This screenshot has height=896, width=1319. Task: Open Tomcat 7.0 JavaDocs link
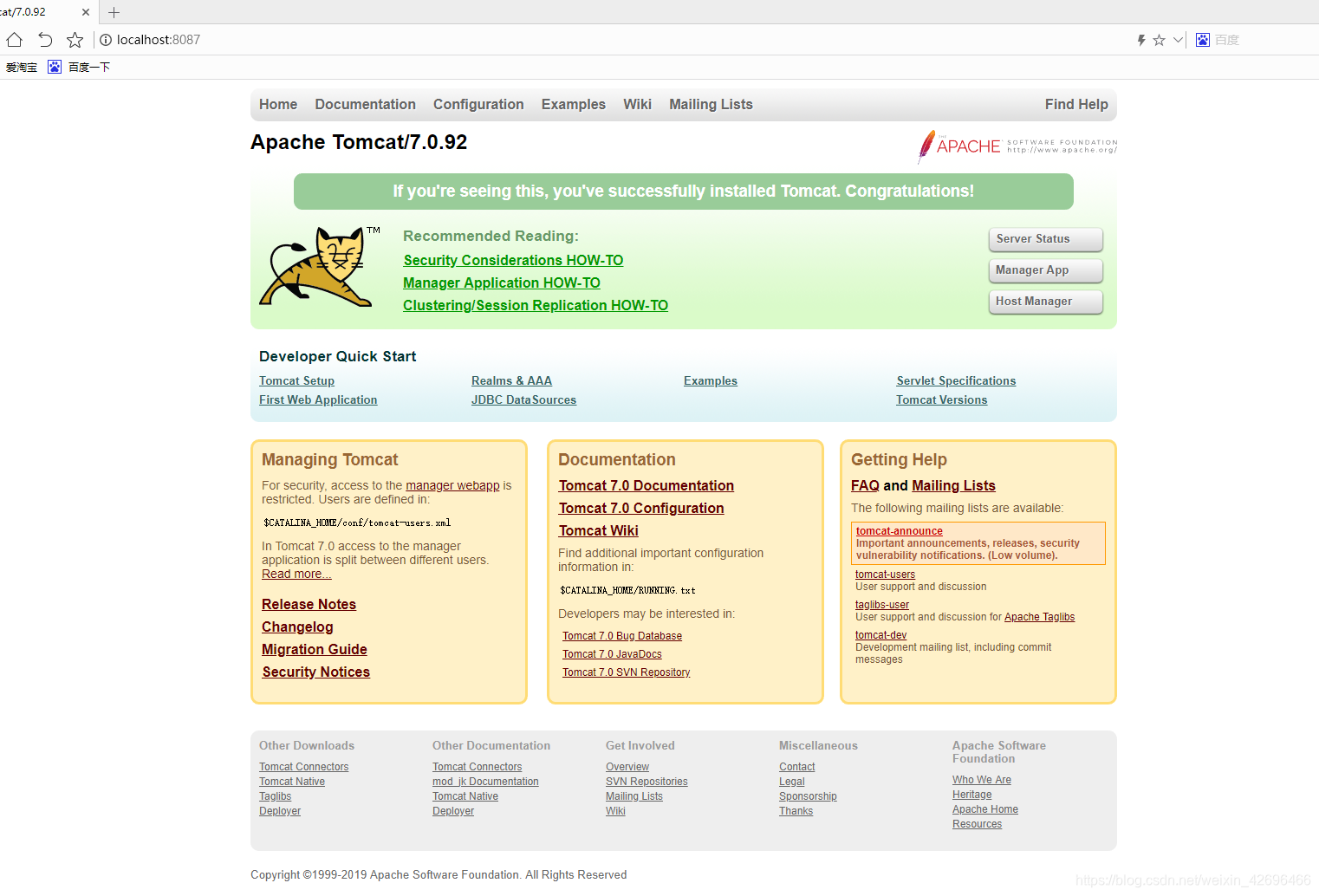tap(612, 654)
